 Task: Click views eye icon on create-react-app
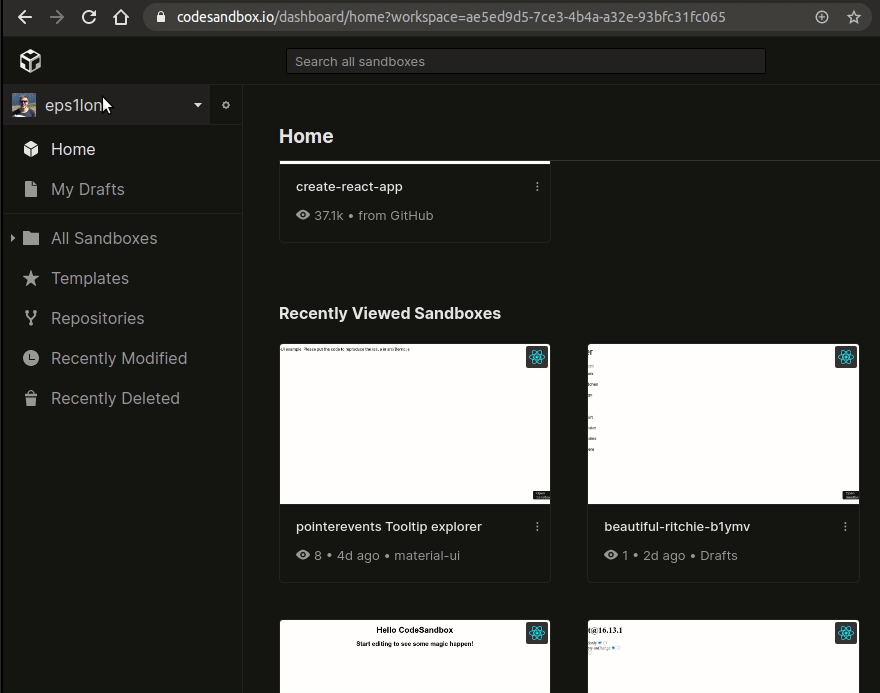[x=302, y=215]
